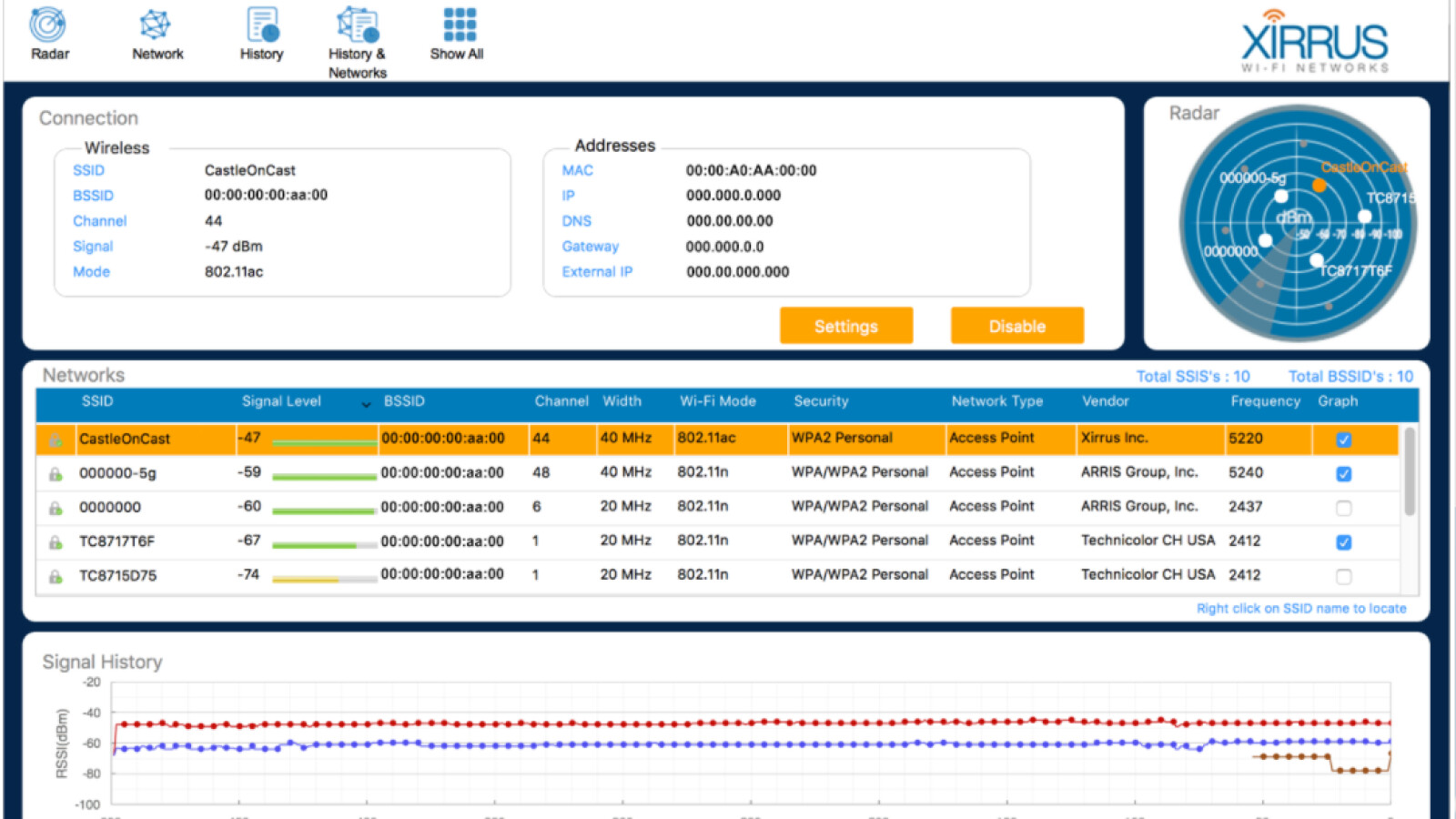Uncheck Graph checkbox for CastleOnCast
Image resolution: width=1456 pixels, height=819 pixels.
click(x=1343, y=440)
